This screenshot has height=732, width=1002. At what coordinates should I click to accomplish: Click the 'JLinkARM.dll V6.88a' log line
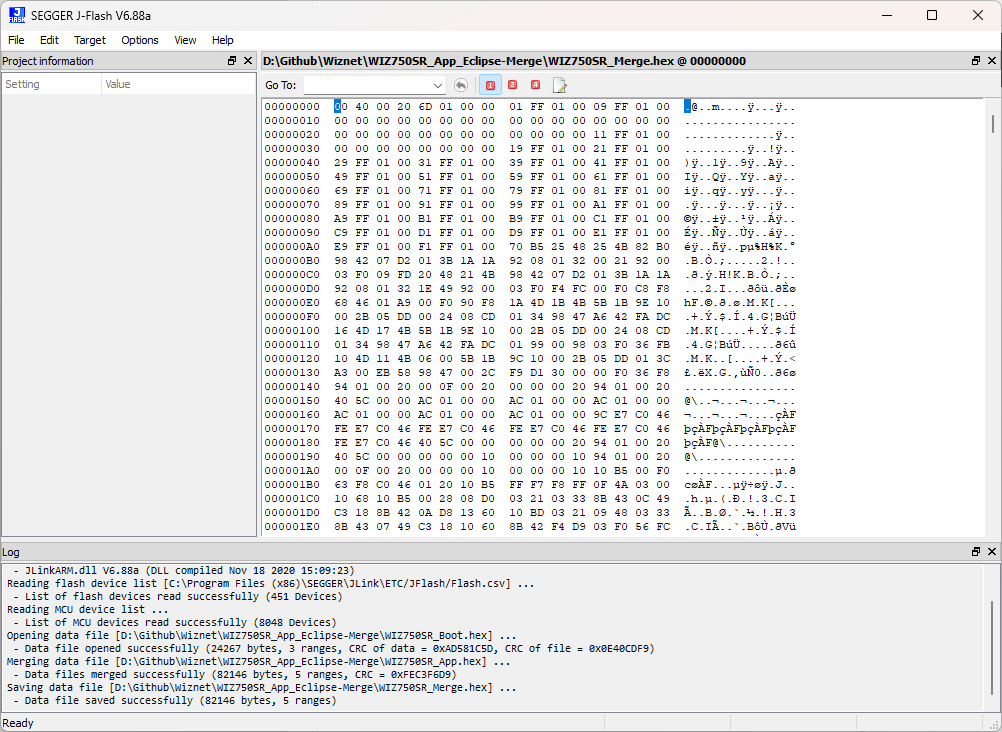pos(183,570)
